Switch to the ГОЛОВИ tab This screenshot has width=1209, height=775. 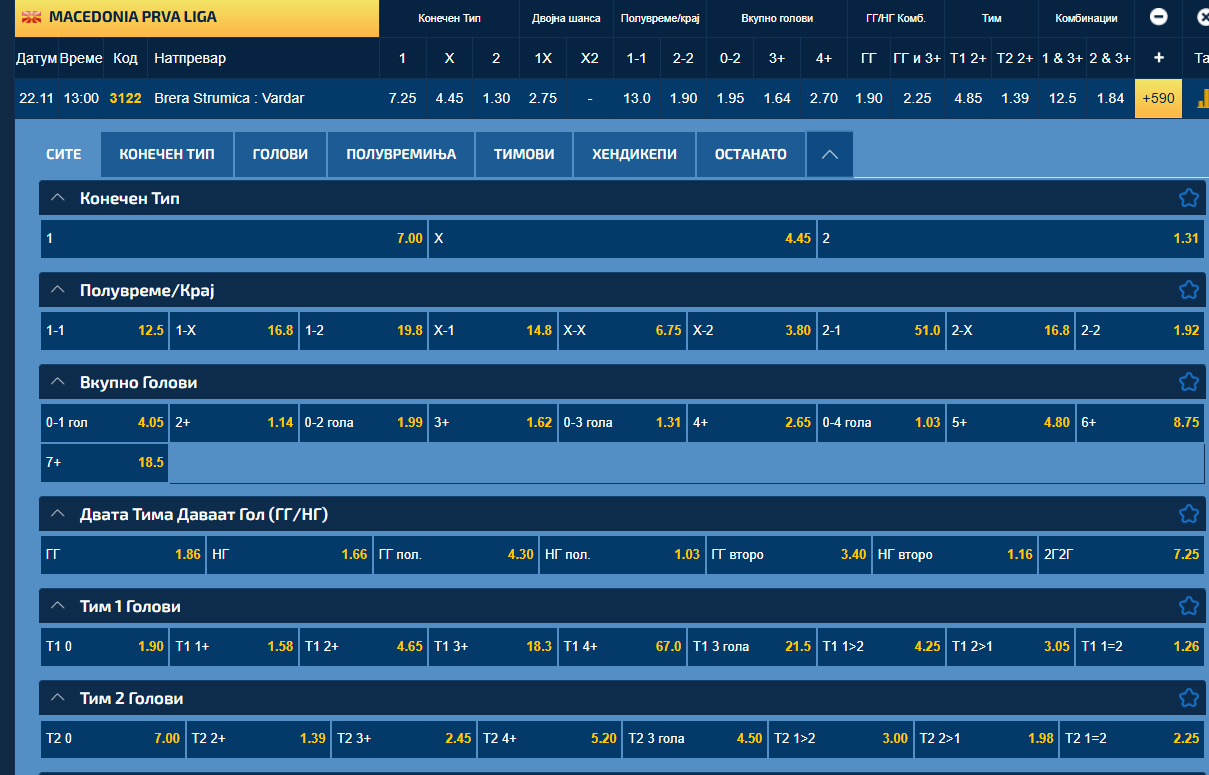click(x=280, y=154)
